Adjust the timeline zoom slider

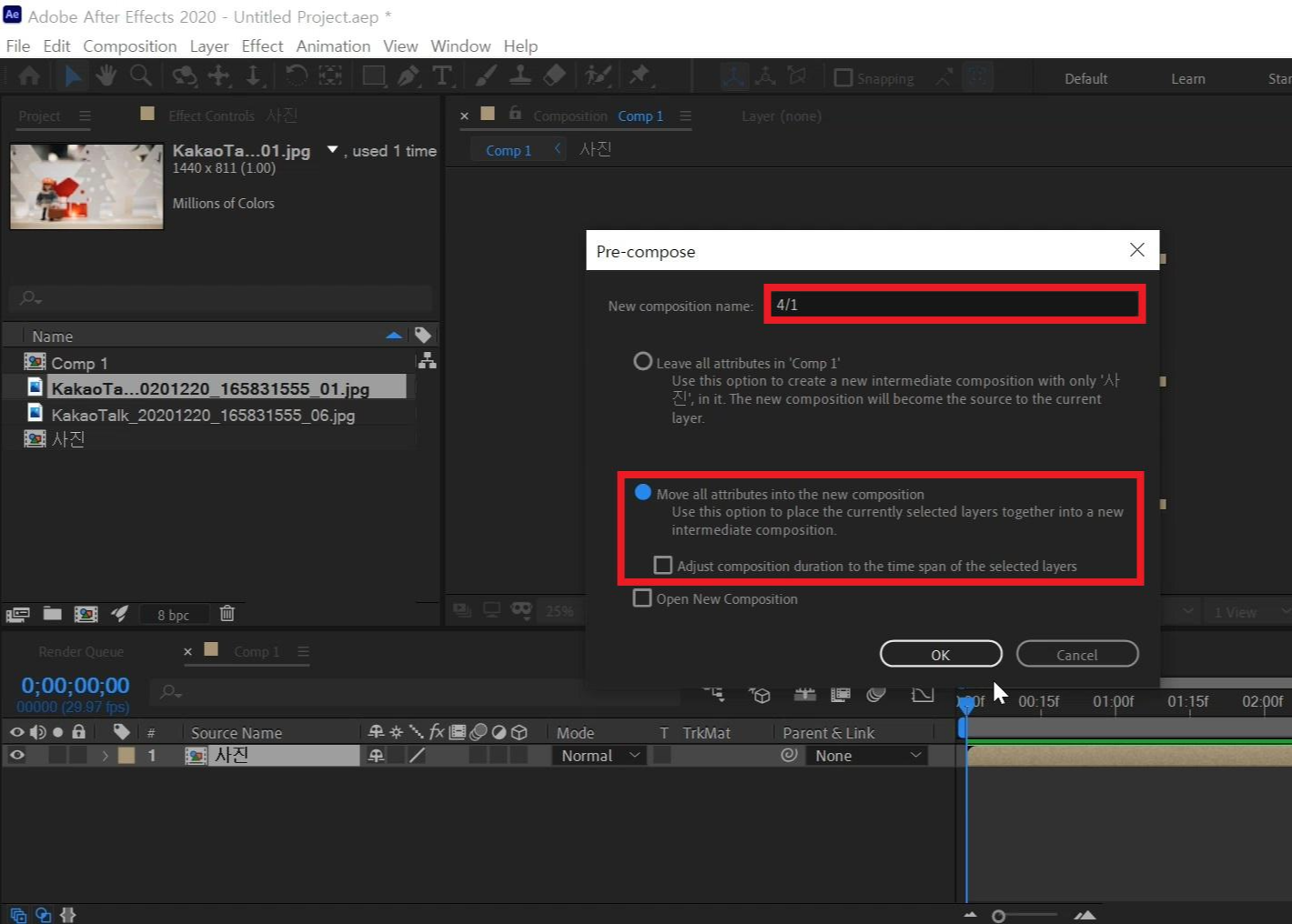click(x=999, y=916)
